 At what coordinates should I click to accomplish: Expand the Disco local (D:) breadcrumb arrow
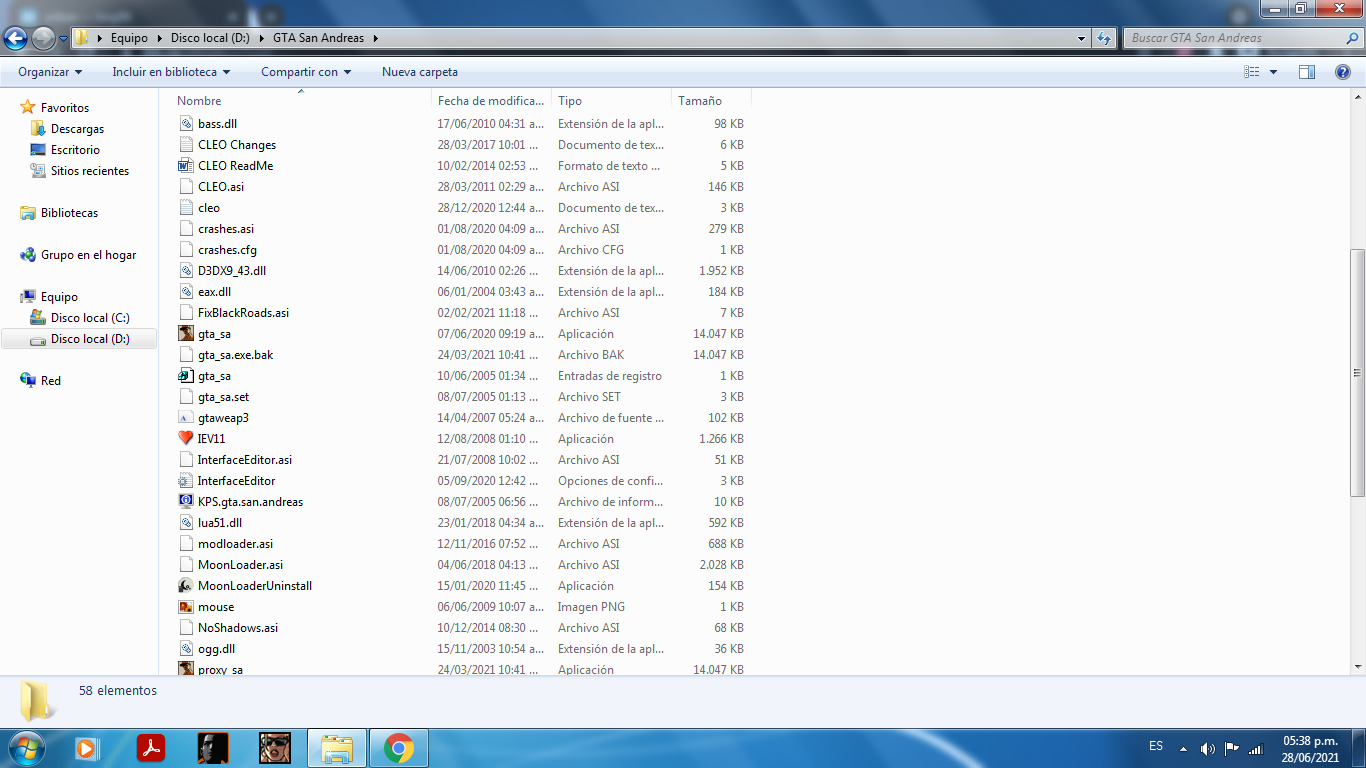pyautogui.click(x=264, y=38)
